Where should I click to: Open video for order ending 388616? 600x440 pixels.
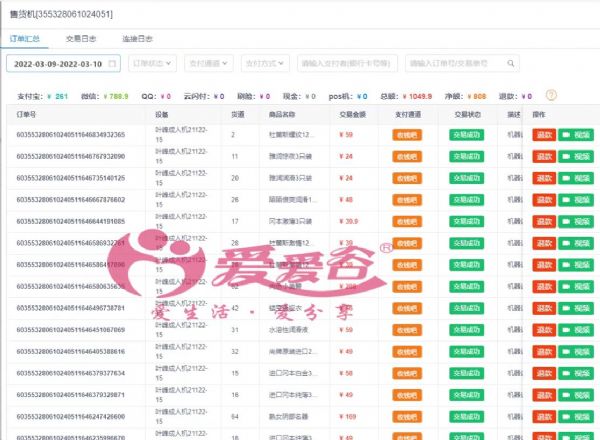pyautogui.click(x=575, y=351)
